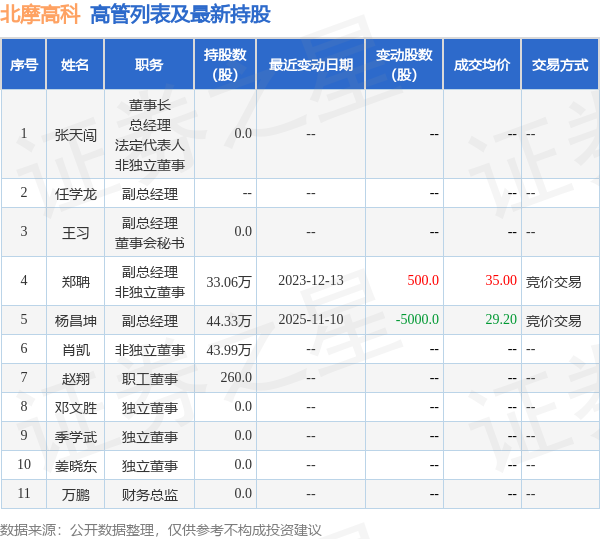Click the 序号 column header

[x=24, y=65]
